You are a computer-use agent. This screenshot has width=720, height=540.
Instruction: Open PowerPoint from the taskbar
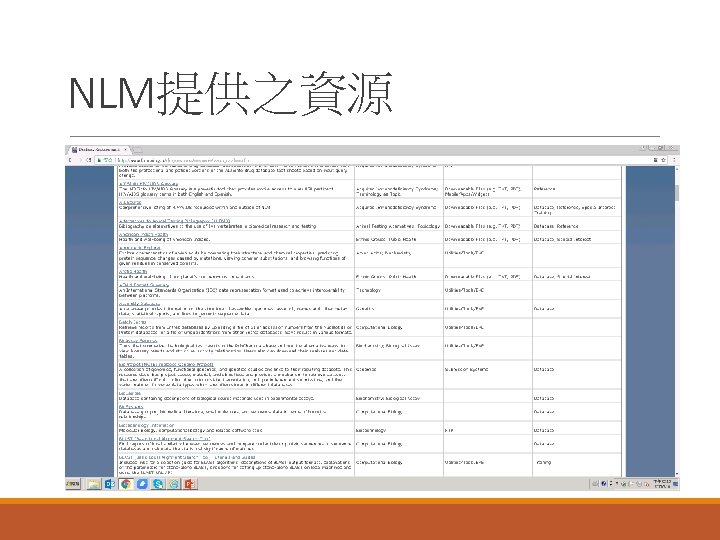click(190, 484)
